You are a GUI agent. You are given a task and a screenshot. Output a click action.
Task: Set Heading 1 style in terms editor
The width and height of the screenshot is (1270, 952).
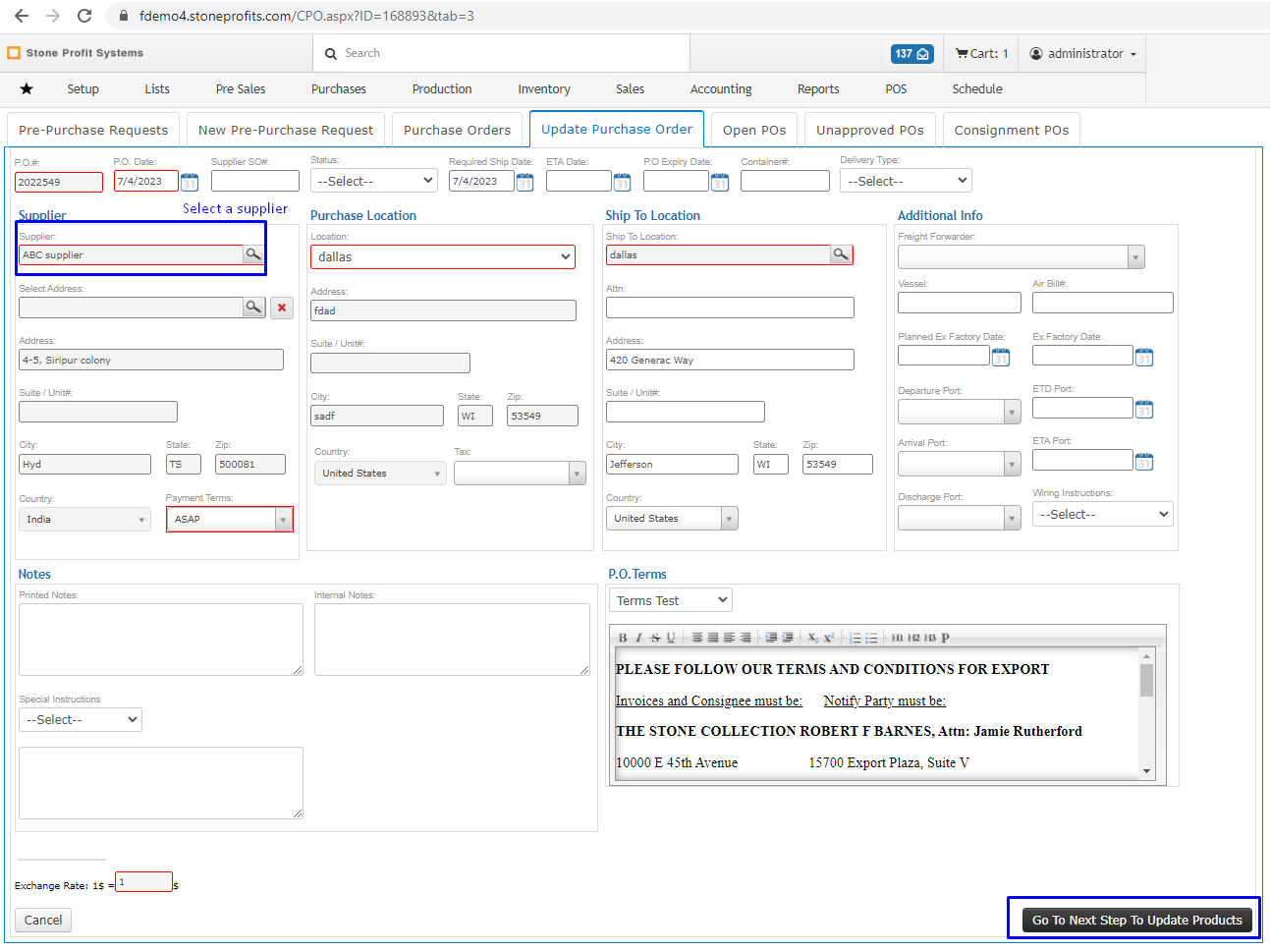point(898,638)
